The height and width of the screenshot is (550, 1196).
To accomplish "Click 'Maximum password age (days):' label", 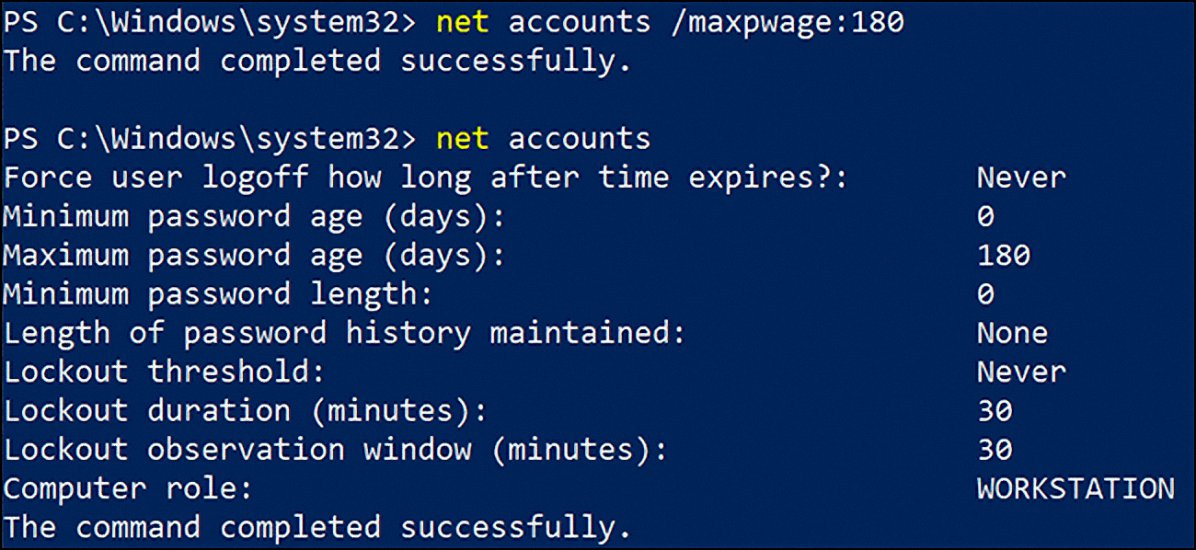I will (x=254, y=255).
